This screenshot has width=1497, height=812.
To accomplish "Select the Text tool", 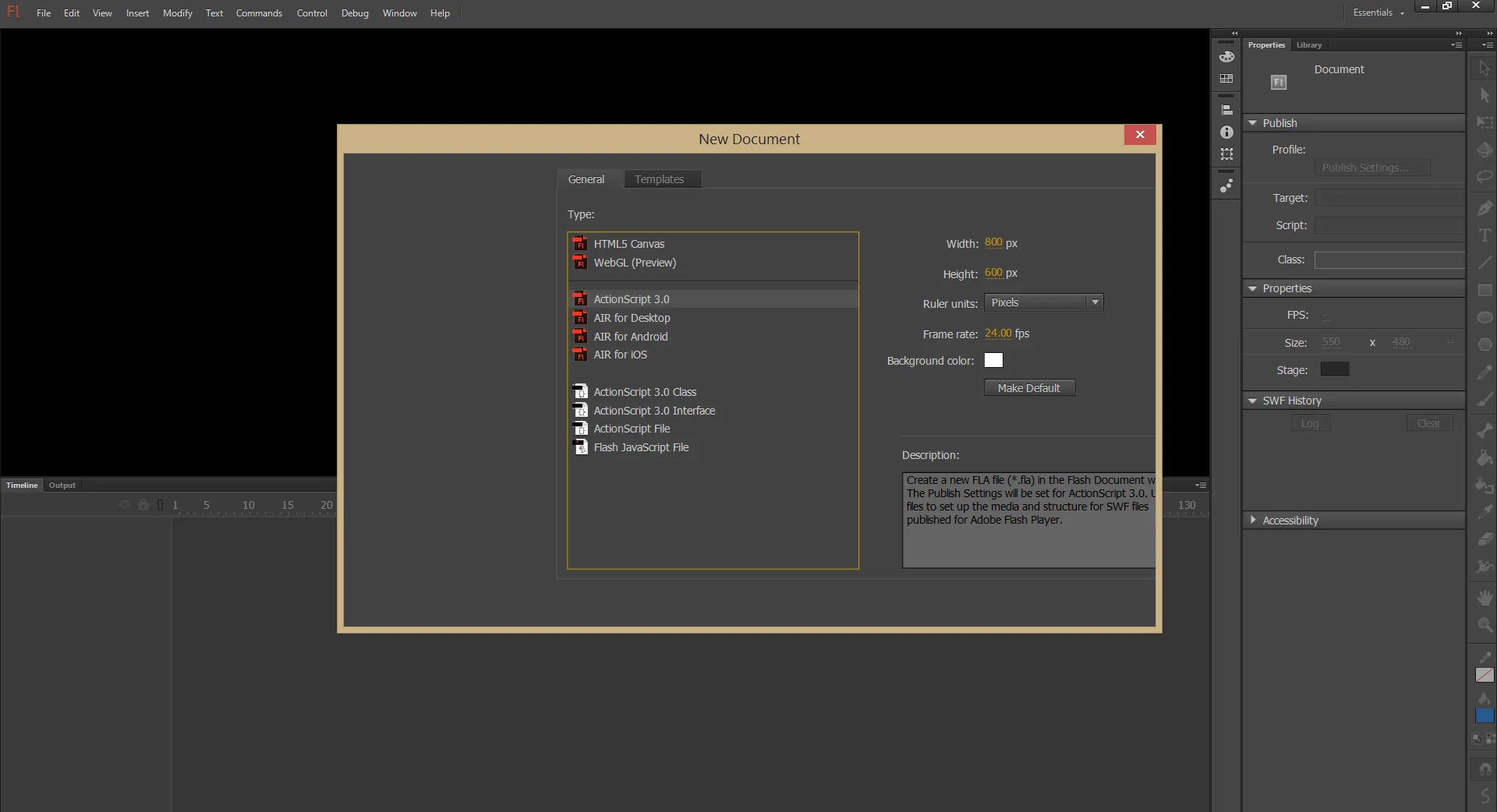I will [x=1485, y=235].
